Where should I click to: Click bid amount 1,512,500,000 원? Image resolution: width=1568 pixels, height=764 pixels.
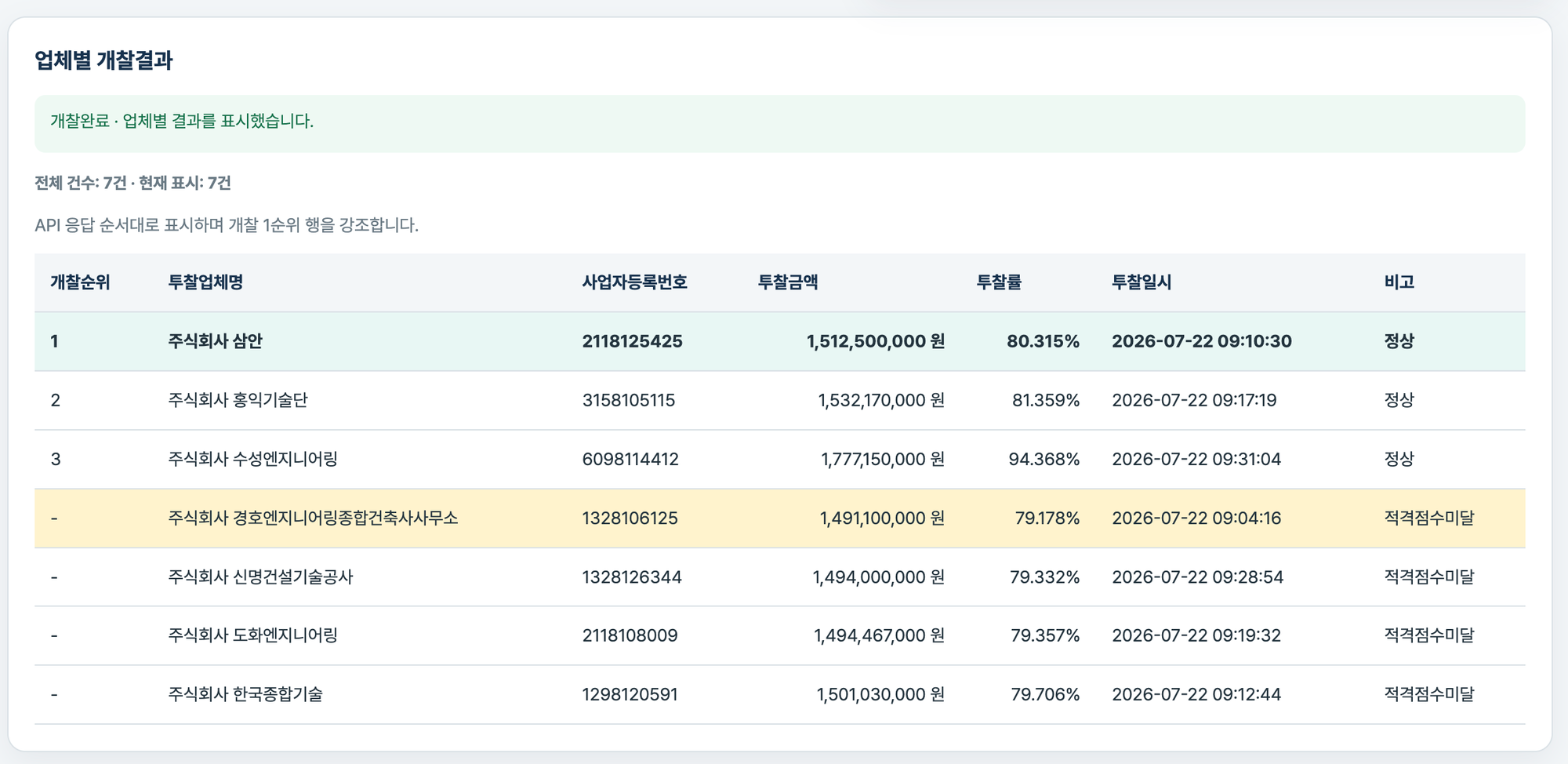(x=876, y=341)
